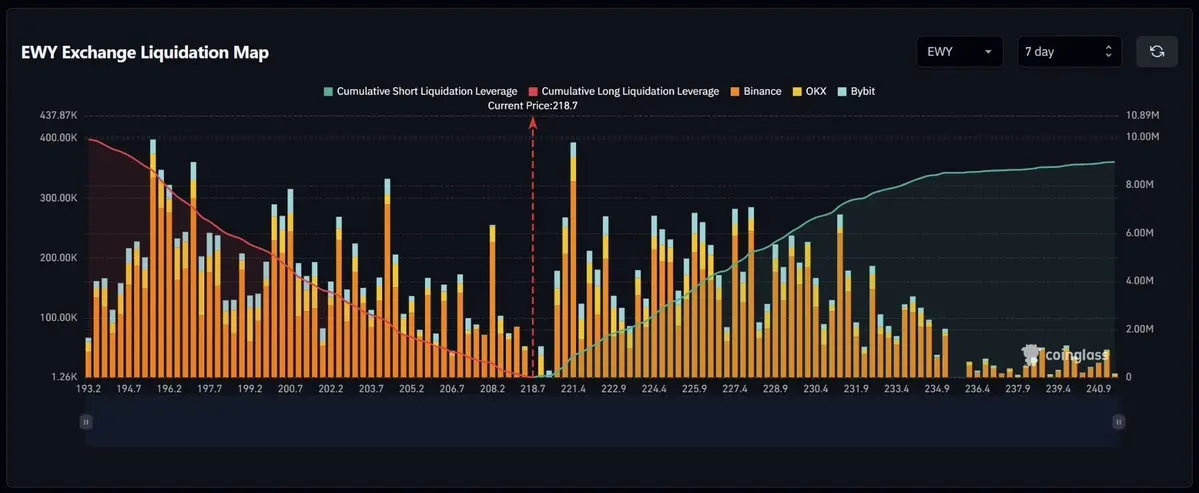This screenshot has width=1199, height=493.
Task: Click the 234.9 x-axis label
Action: point(937,388)
